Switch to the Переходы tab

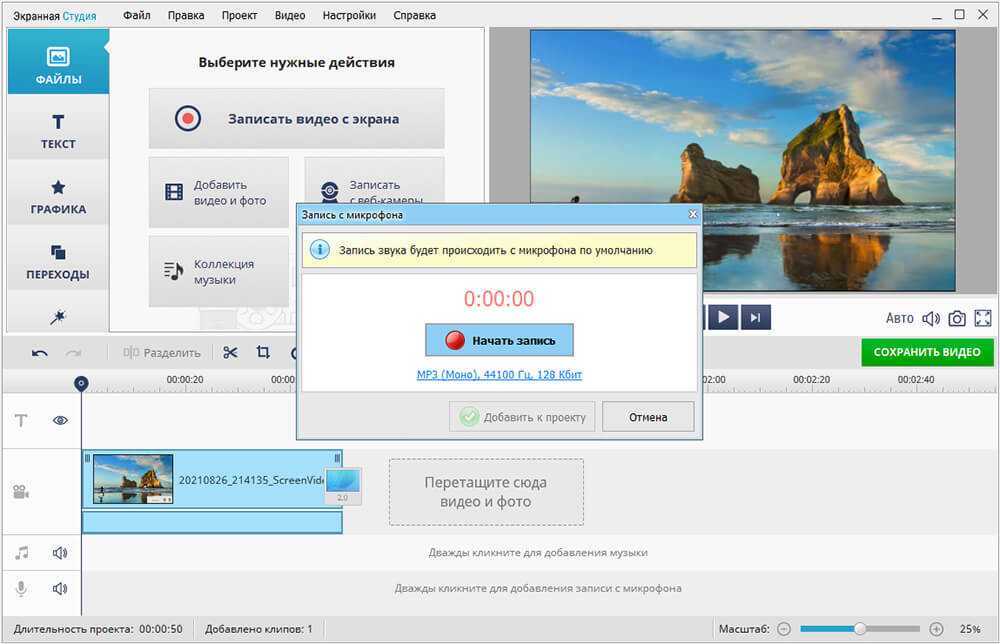(58, 260)
